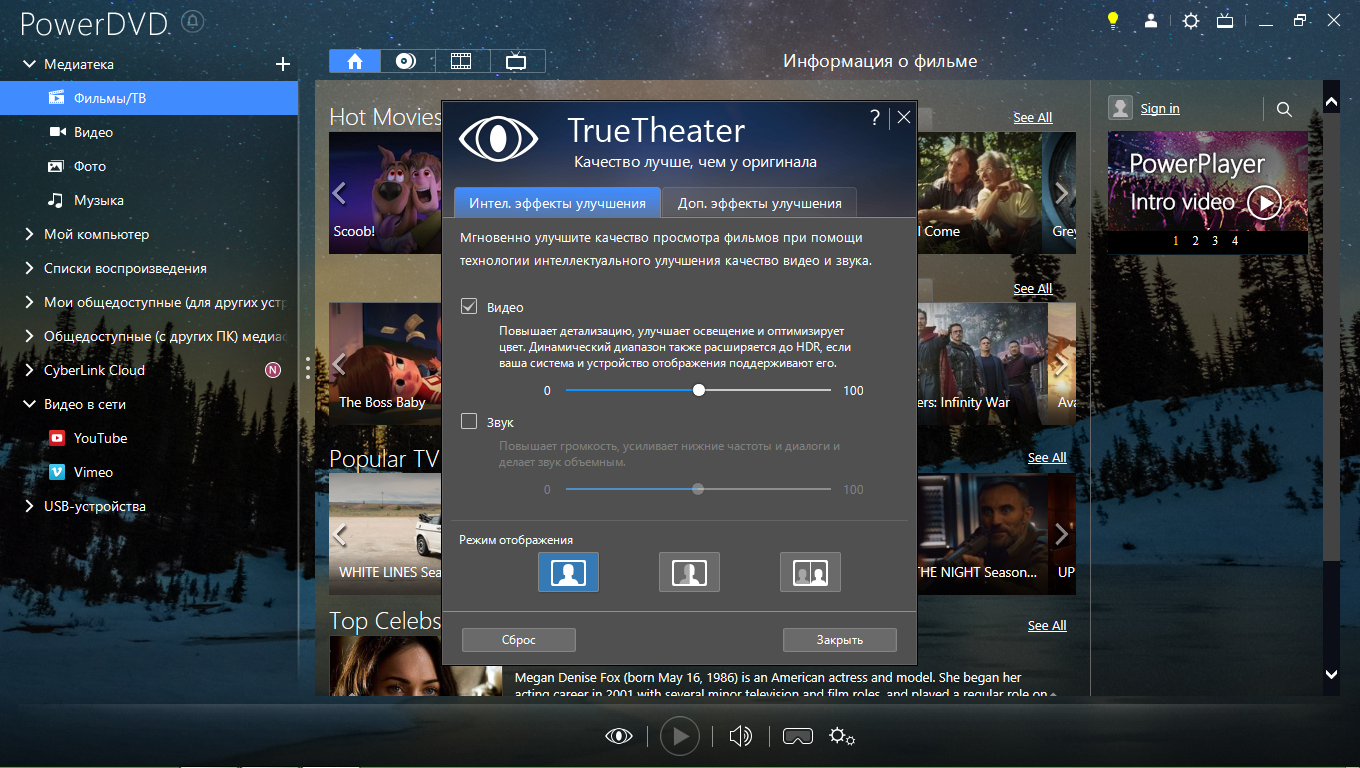The width and height of the screenshot is (1360, 768).
Task: Enable the Звук enhancement checkbox
Action: [469, 422]
